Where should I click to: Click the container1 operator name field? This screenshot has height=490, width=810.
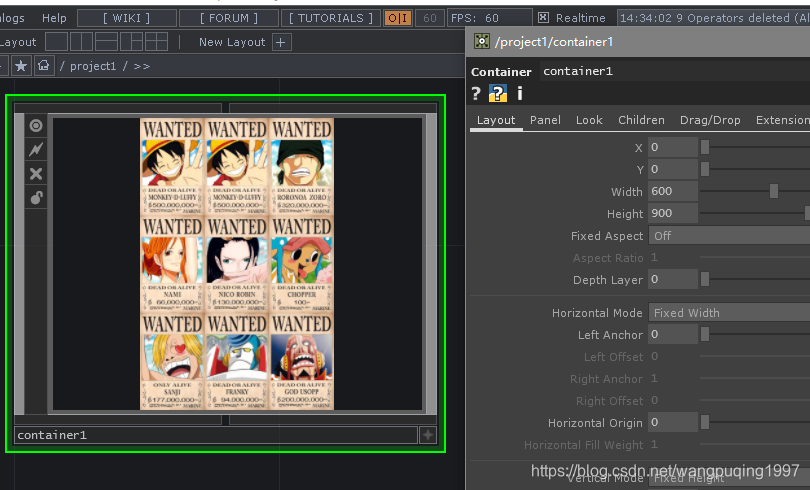point(675,71)
